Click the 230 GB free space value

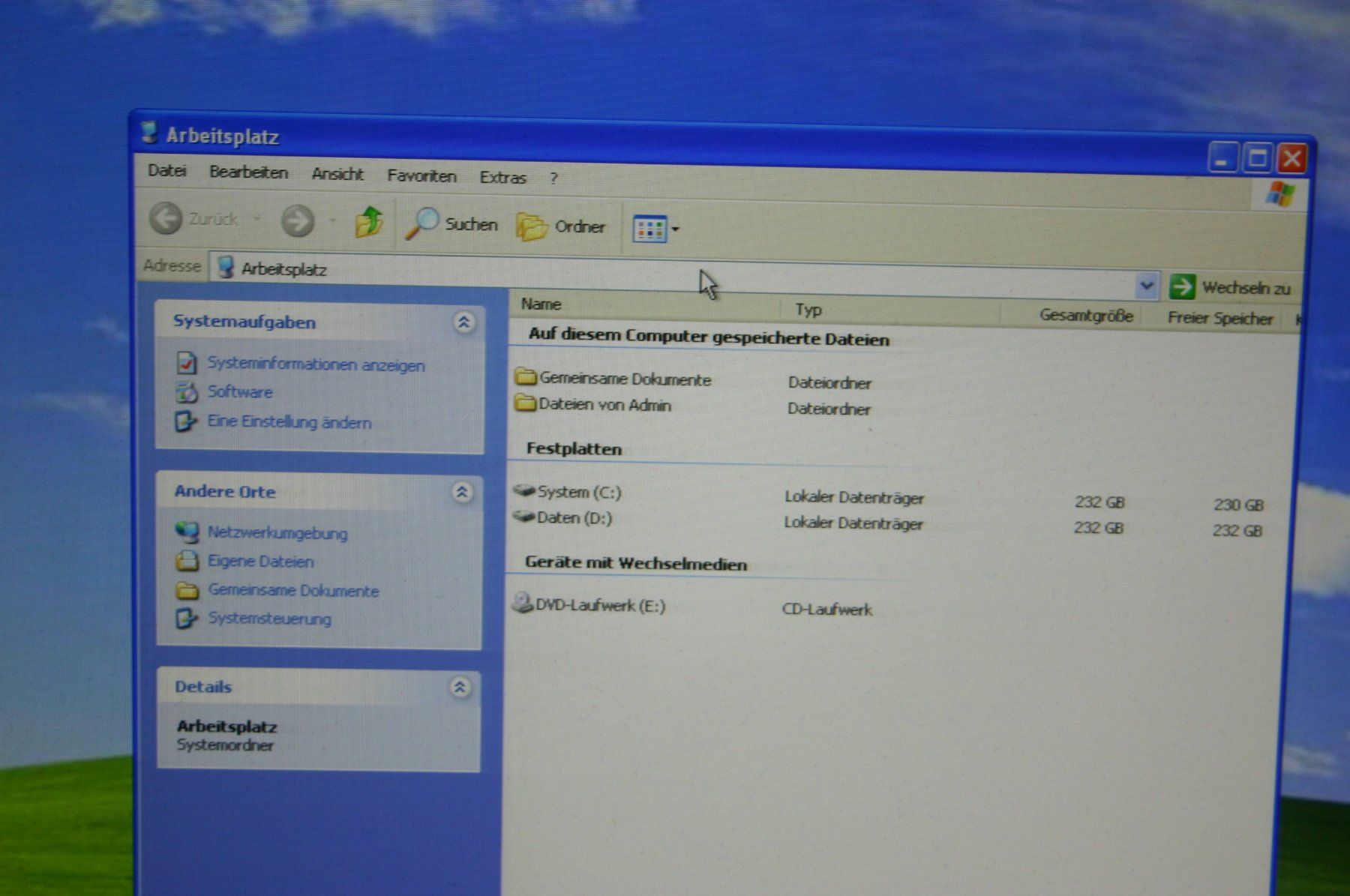click(1238, 505)
